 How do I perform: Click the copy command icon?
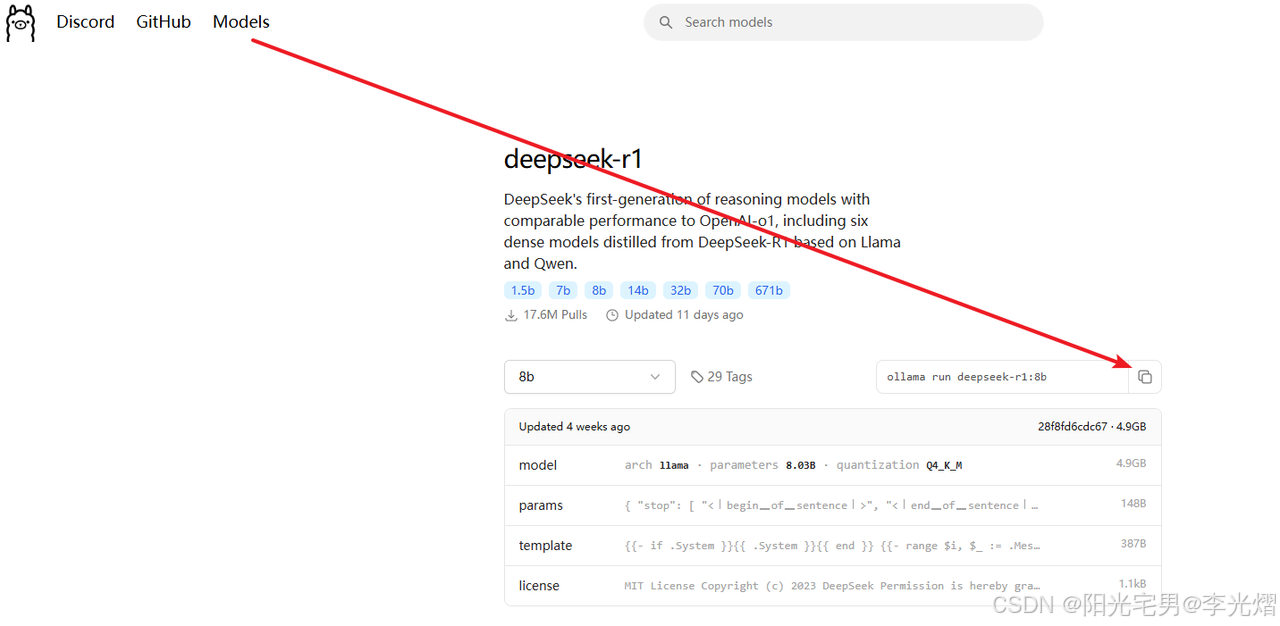coord(1145,377)
